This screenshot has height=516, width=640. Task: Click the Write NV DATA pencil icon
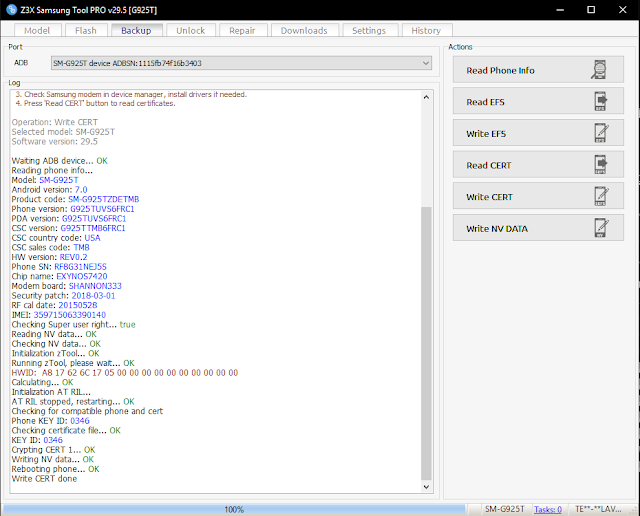tap(601, 228)
